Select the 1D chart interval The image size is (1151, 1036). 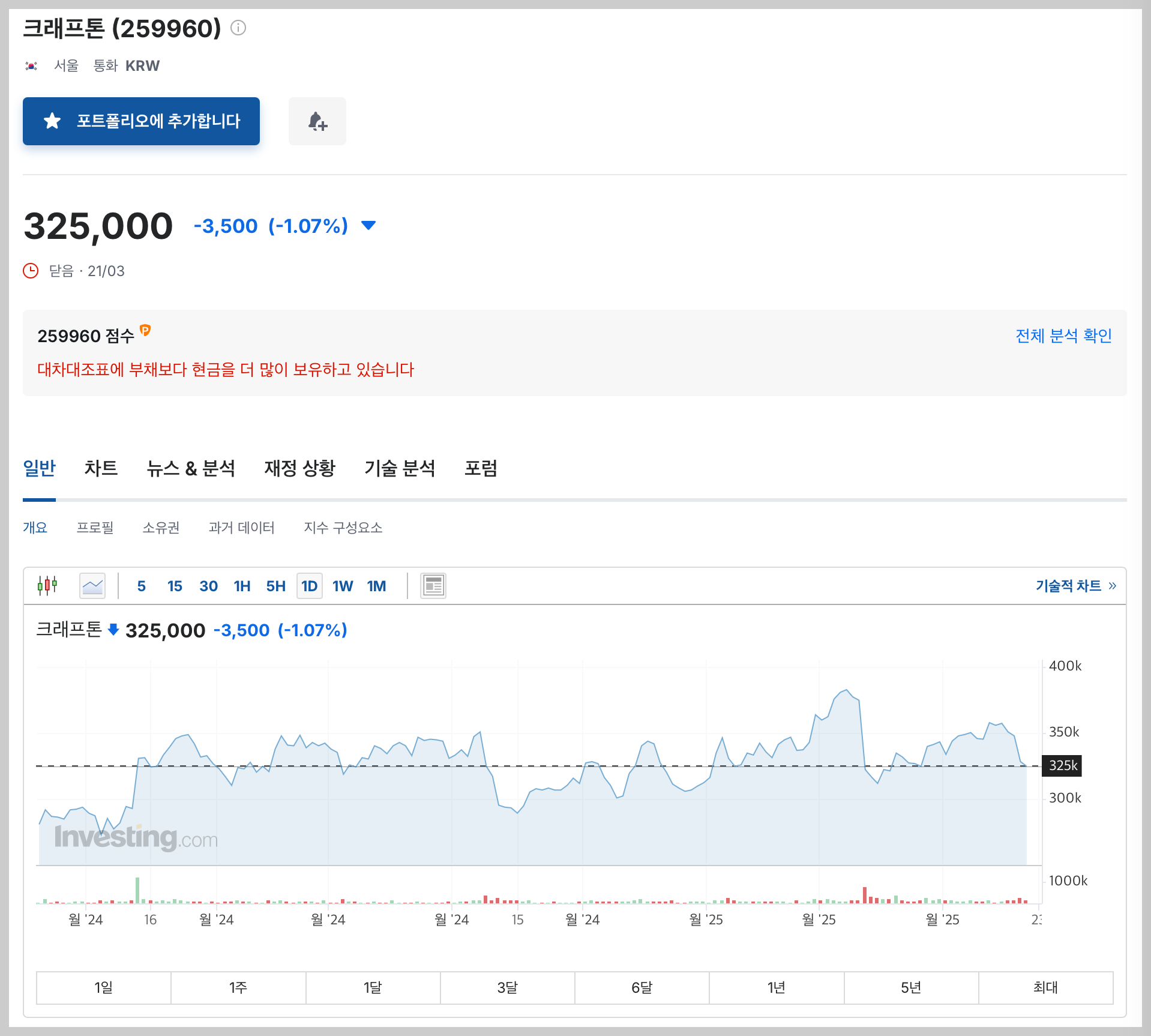310,586
